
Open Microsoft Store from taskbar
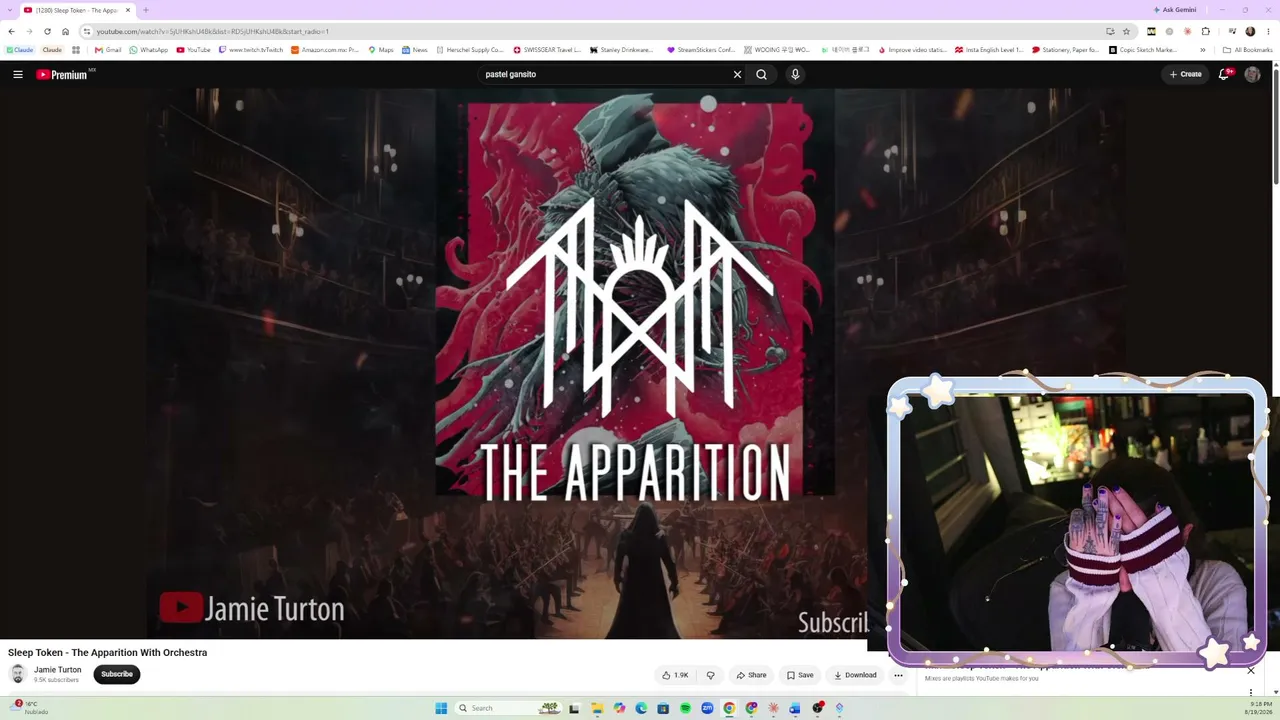[663, 708]
